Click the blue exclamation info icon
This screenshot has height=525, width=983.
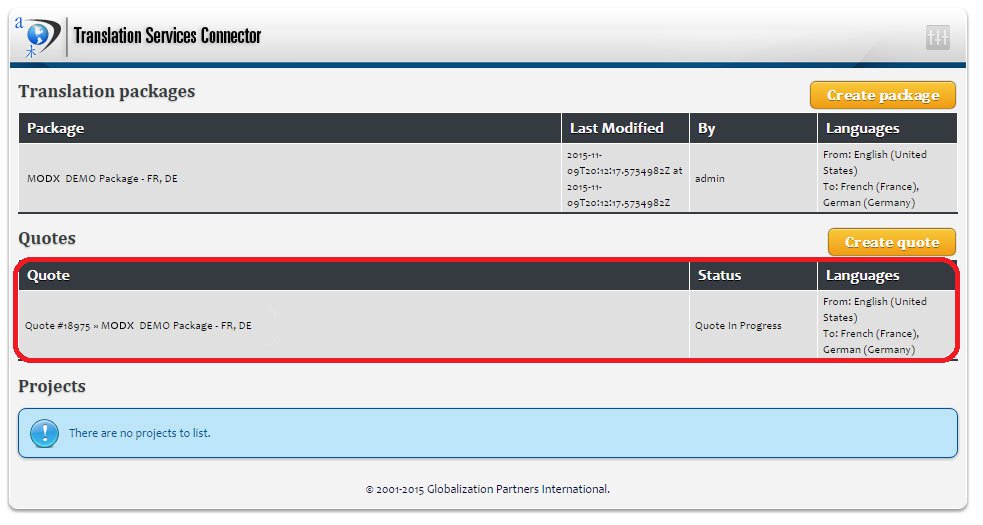(45, 433)
